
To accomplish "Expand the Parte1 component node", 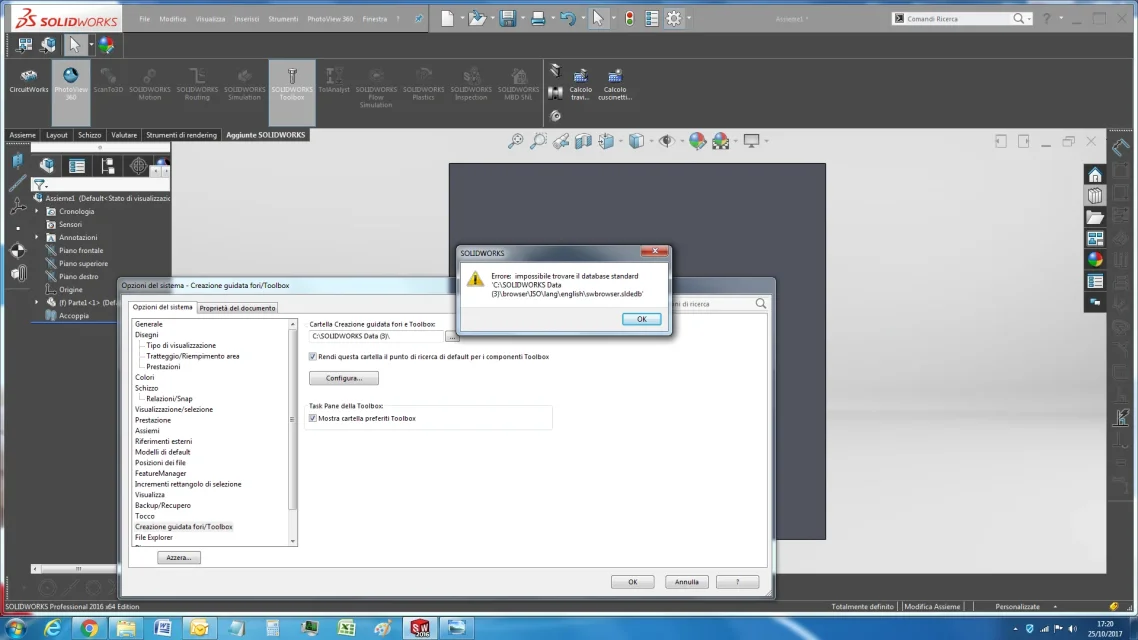I will click(x=37, y=303).
